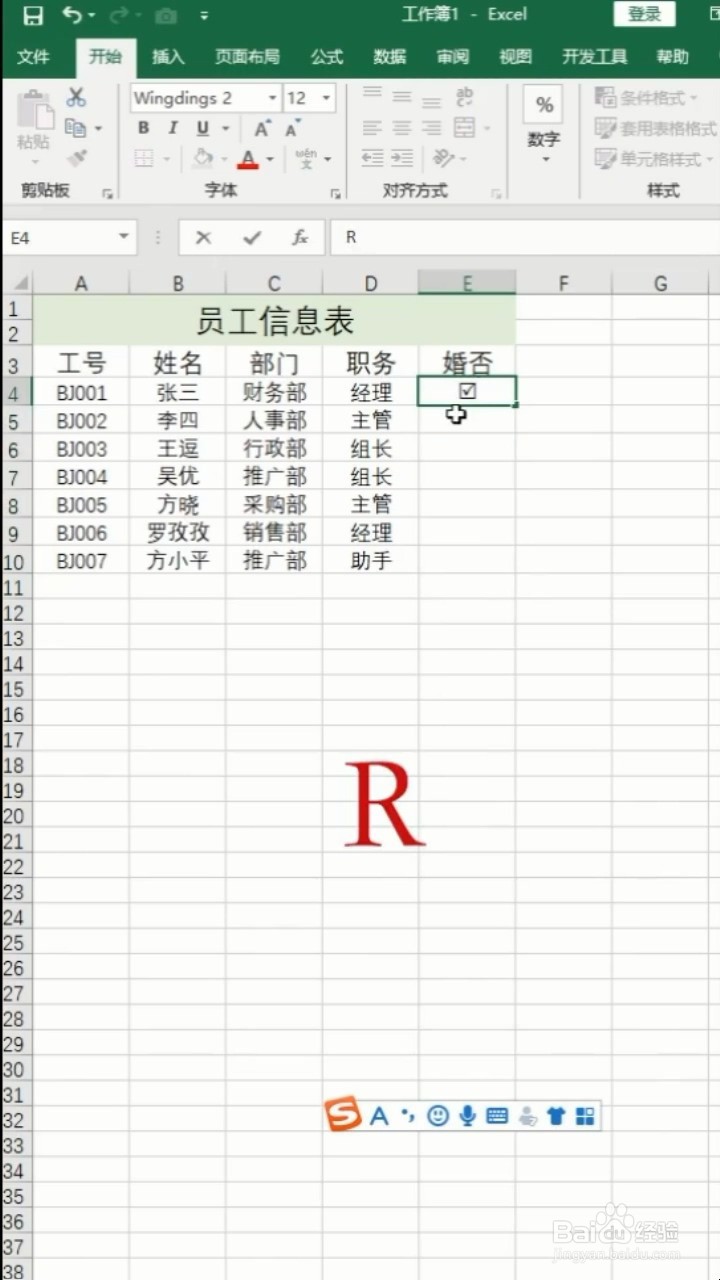Click the cell borders icon
Viewport: 720px width, 1280px height.
point(144,158)
